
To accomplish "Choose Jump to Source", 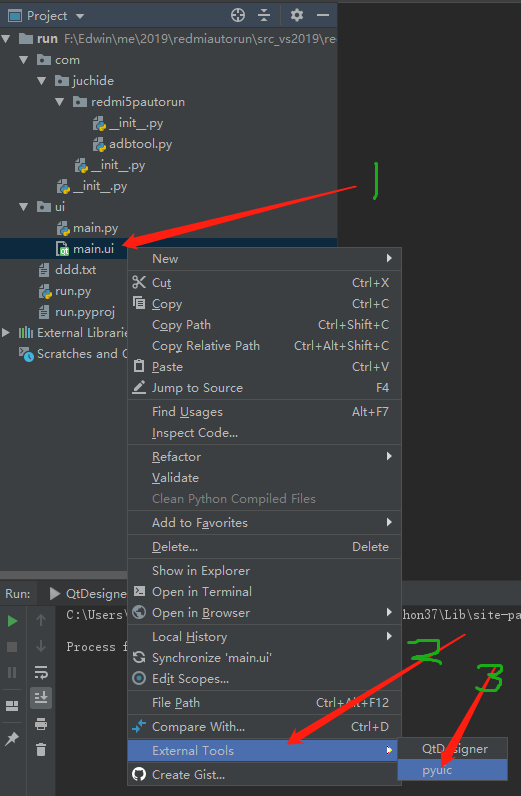I will tap(264, 388).
